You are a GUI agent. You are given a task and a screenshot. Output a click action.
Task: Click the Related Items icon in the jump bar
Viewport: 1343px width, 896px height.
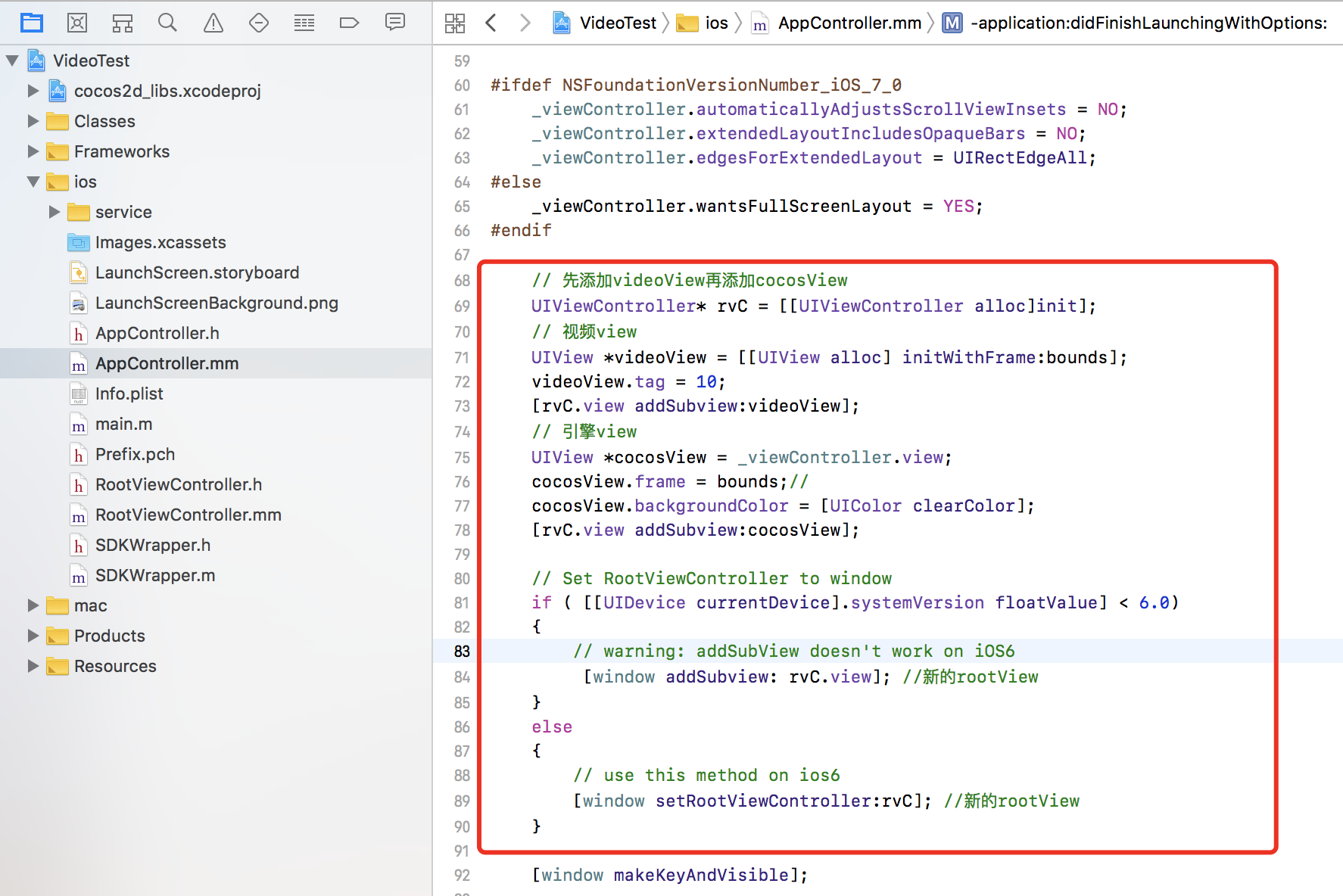click(454, 23)
